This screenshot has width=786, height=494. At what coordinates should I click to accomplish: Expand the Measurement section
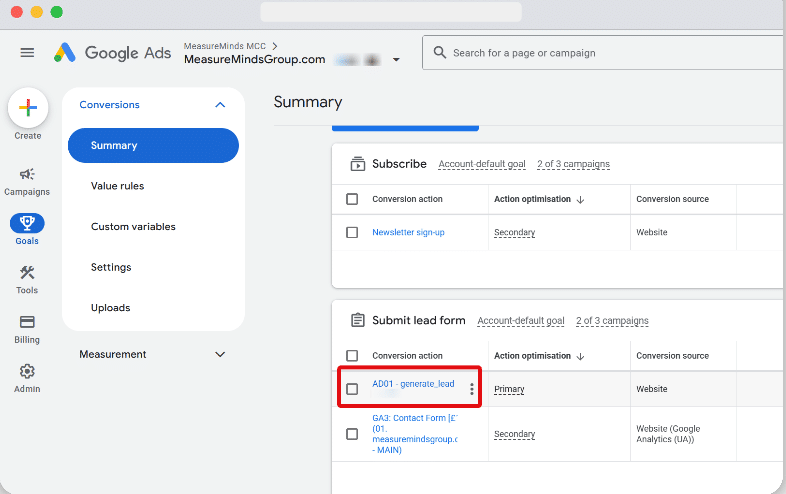[x=220, y=354]
